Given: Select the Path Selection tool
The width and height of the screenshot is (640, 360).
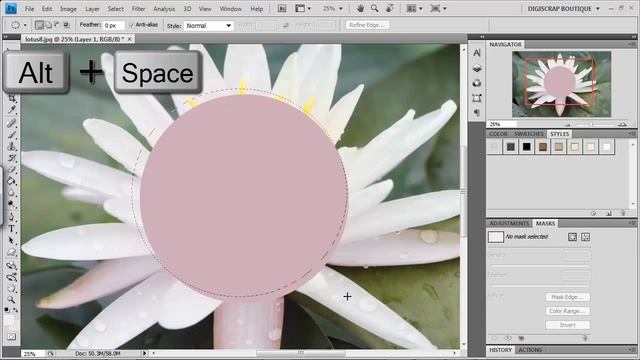Looking at the screenshot, I should (x=11, y=240).
